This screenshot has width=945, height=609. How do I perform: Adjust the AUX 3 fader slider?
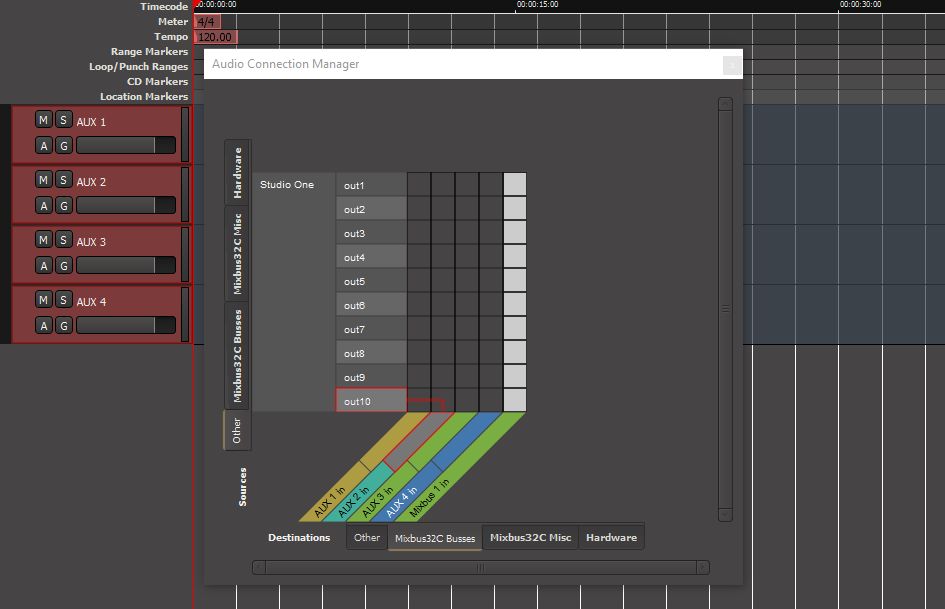pos(126,265)
